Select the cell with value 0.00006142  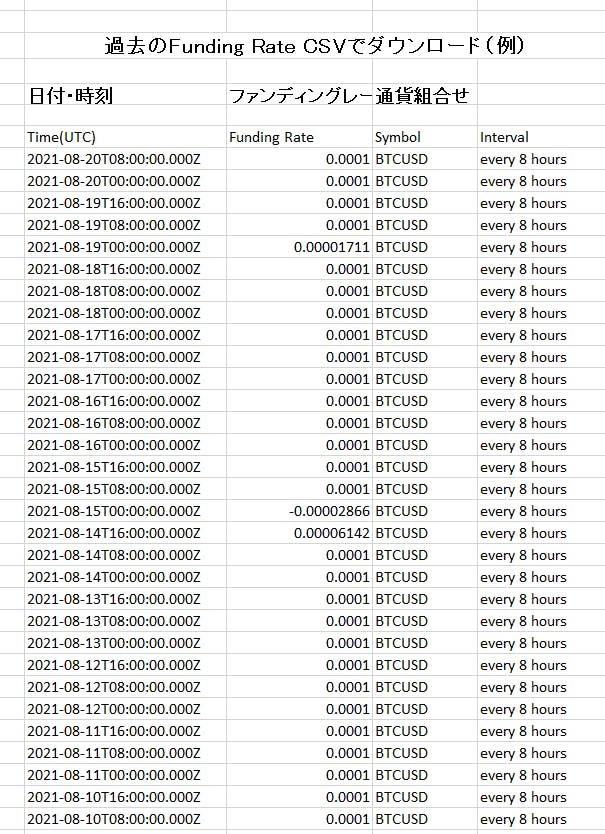pyautogui.click(x=331, y=533)
